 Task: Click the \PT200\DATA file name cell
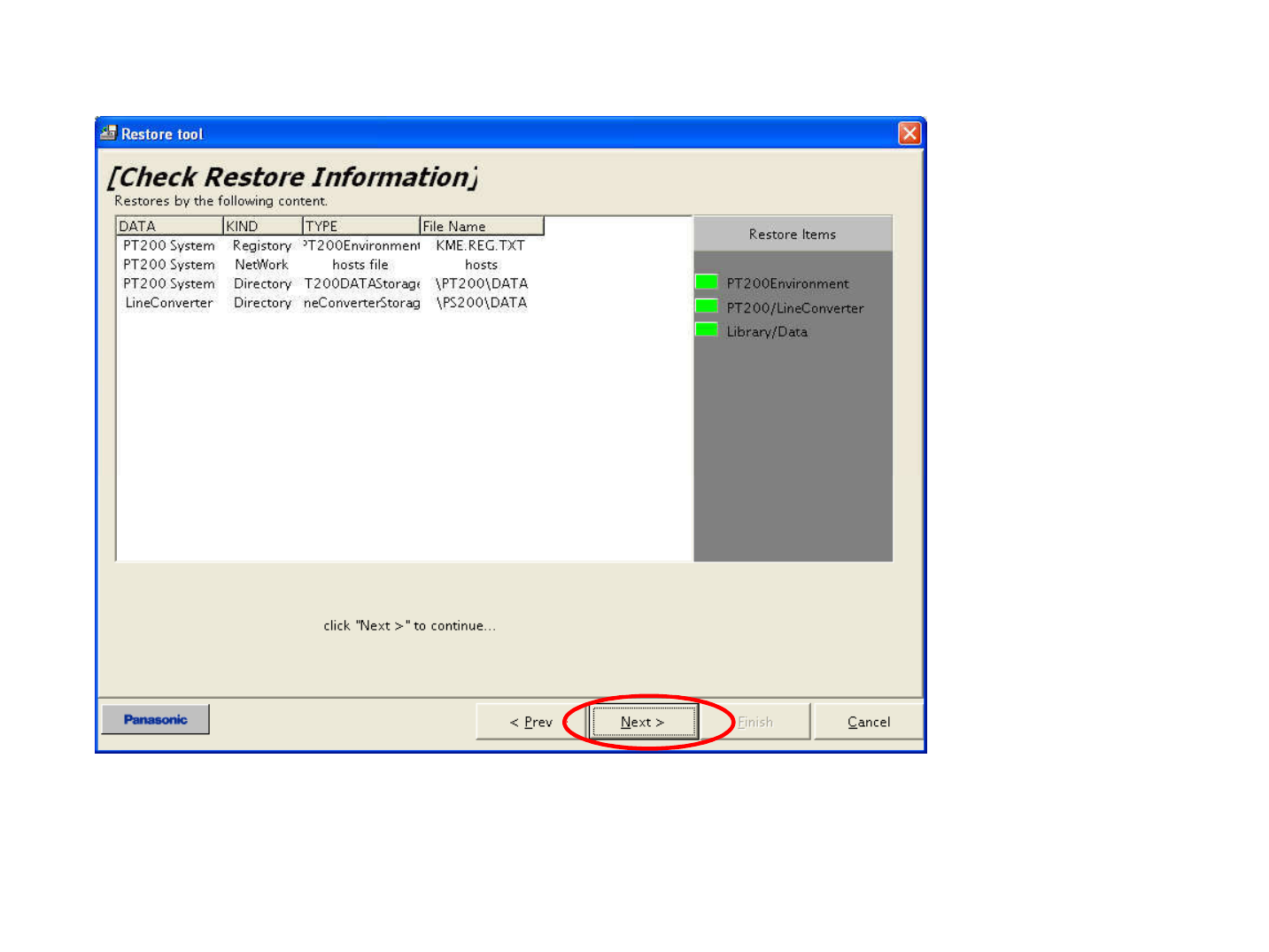pyautogui.click(x=482, y=283)
